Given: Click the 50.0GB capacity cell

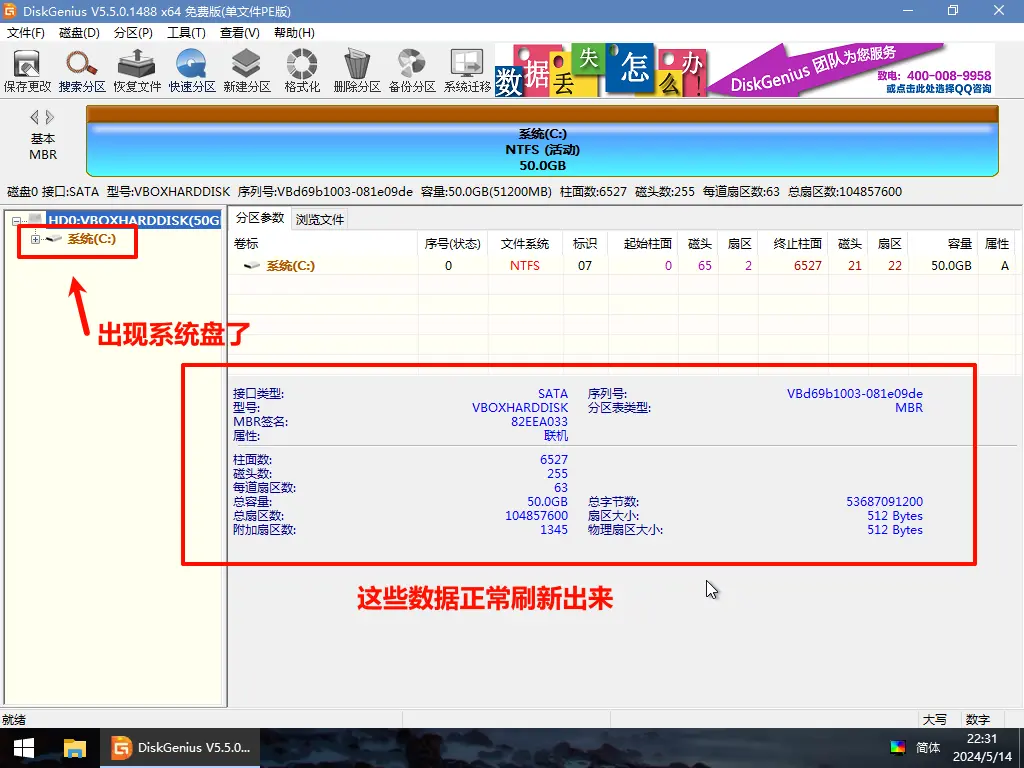Looking at the screenshot, I should [x=952, y=266].
